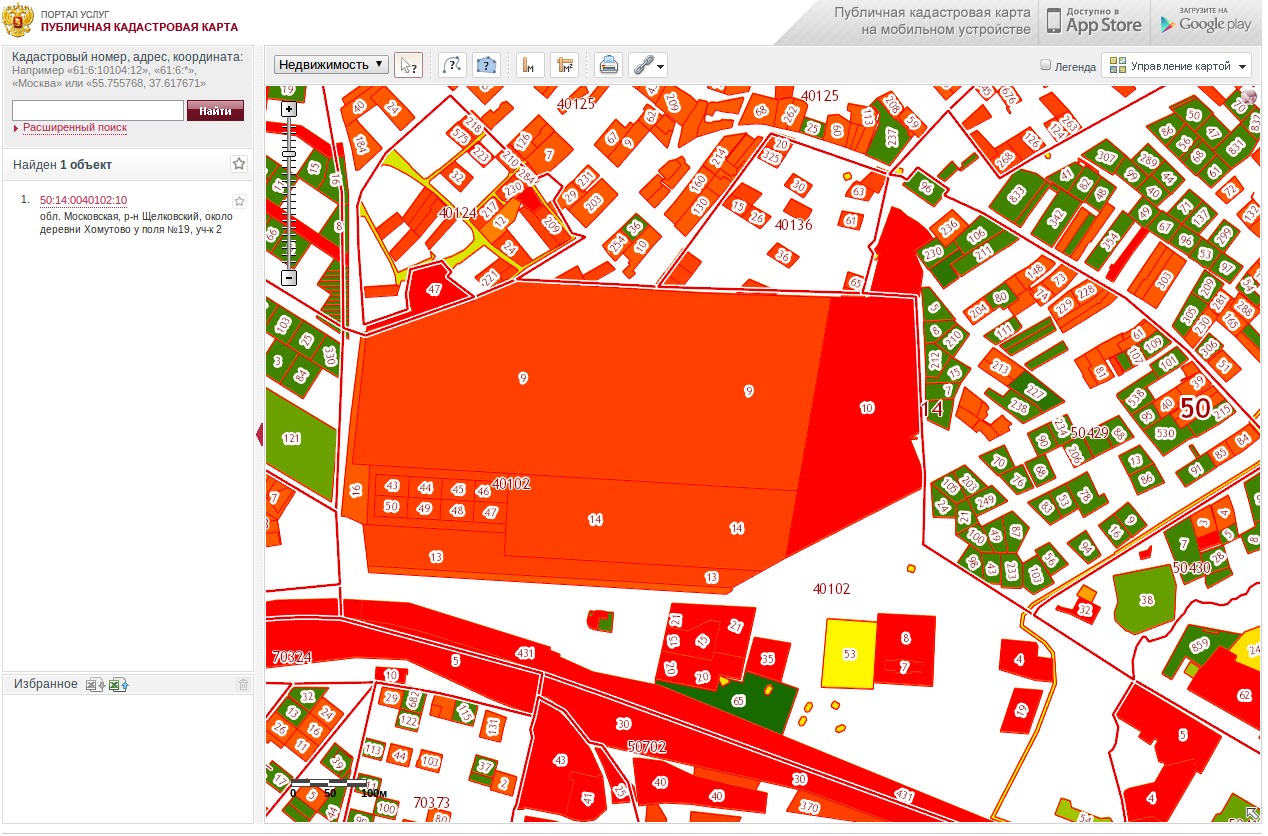This screenshot has width=1268, height=836.
Task: Star the result 50:14:0040102:10
Action: pyautogui.click(x=239, y=201)
